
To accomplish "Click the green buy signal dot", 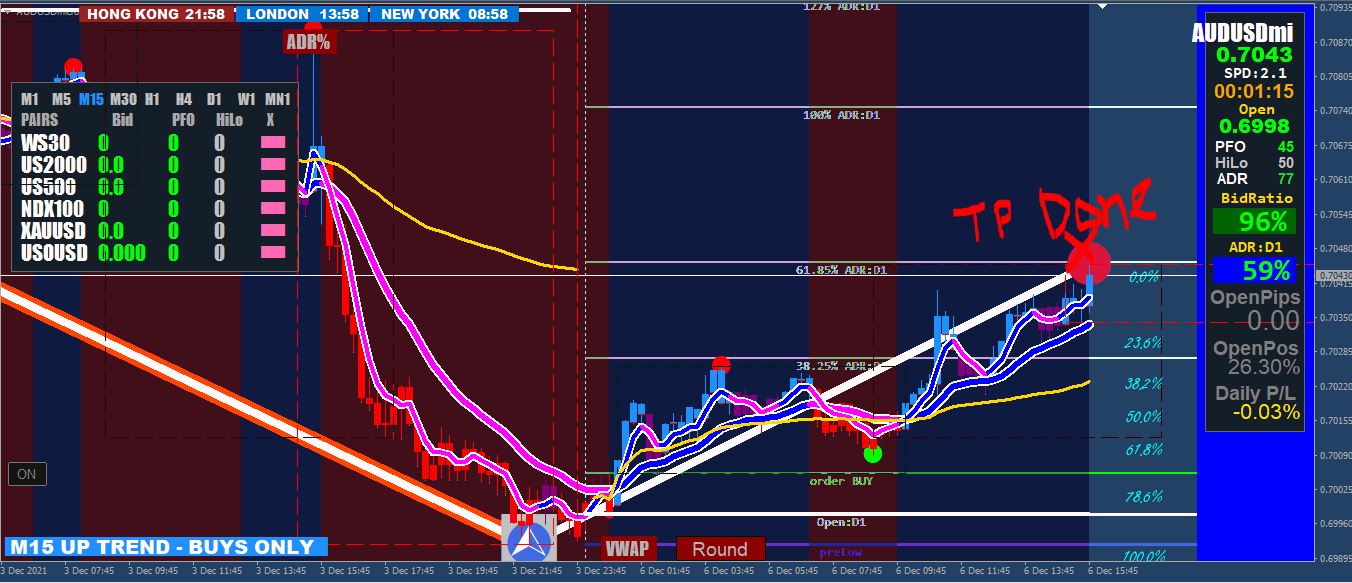I will coord(873,453).
